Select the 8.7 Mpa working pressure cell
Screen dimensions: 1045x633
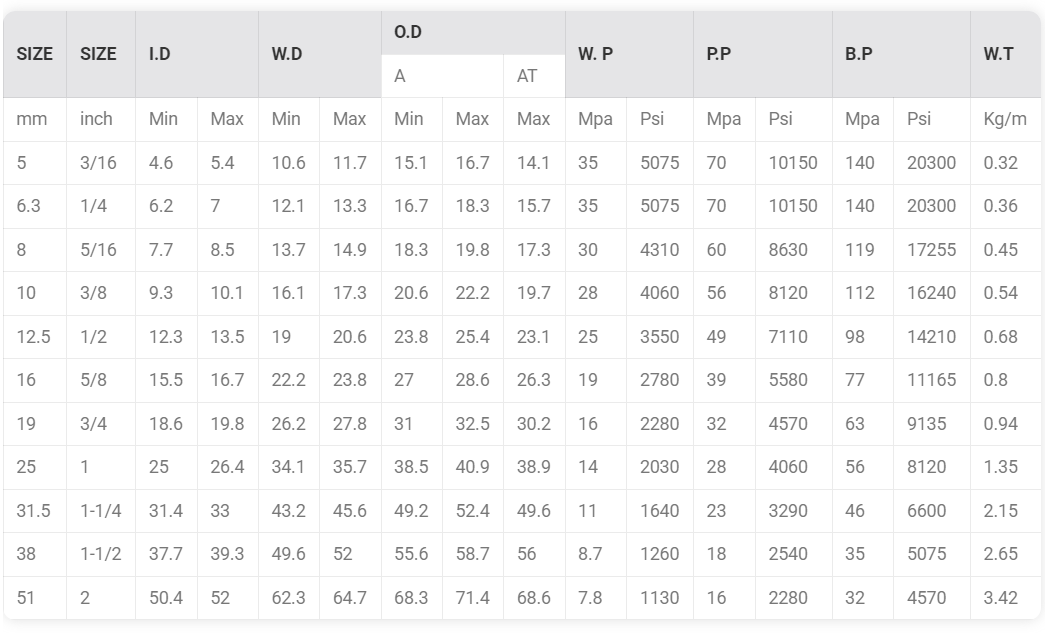(x=596, y=554)
